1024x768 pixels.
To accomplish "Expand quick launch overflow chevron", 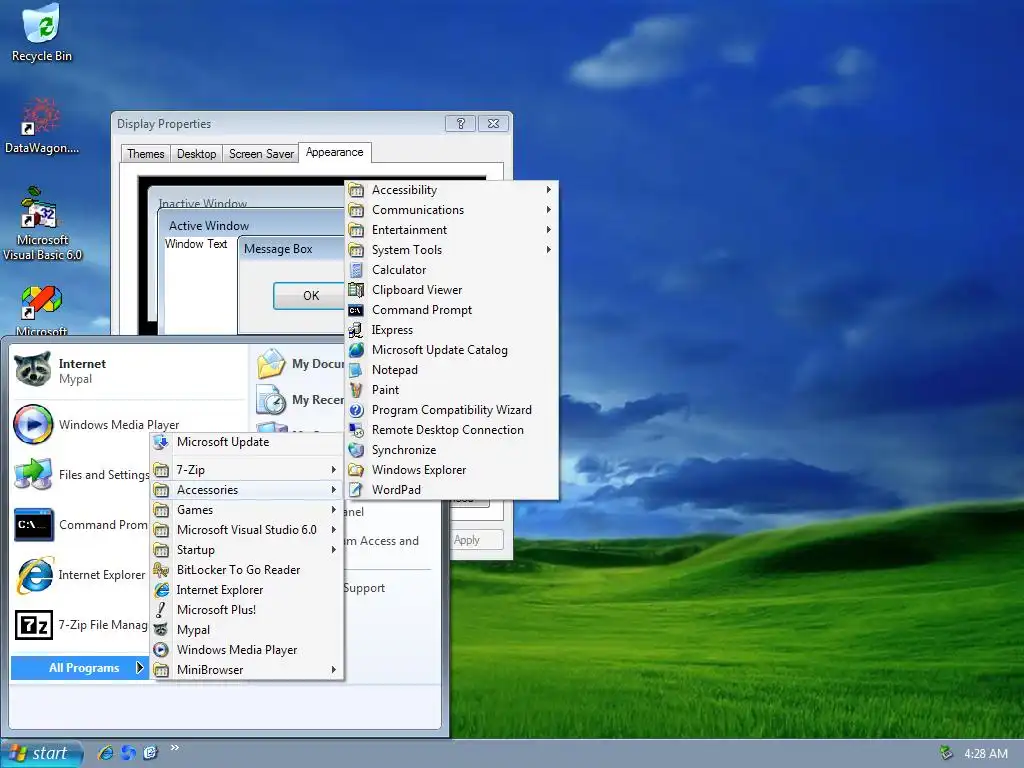I will pyautogui.click(x=174, y=748).
